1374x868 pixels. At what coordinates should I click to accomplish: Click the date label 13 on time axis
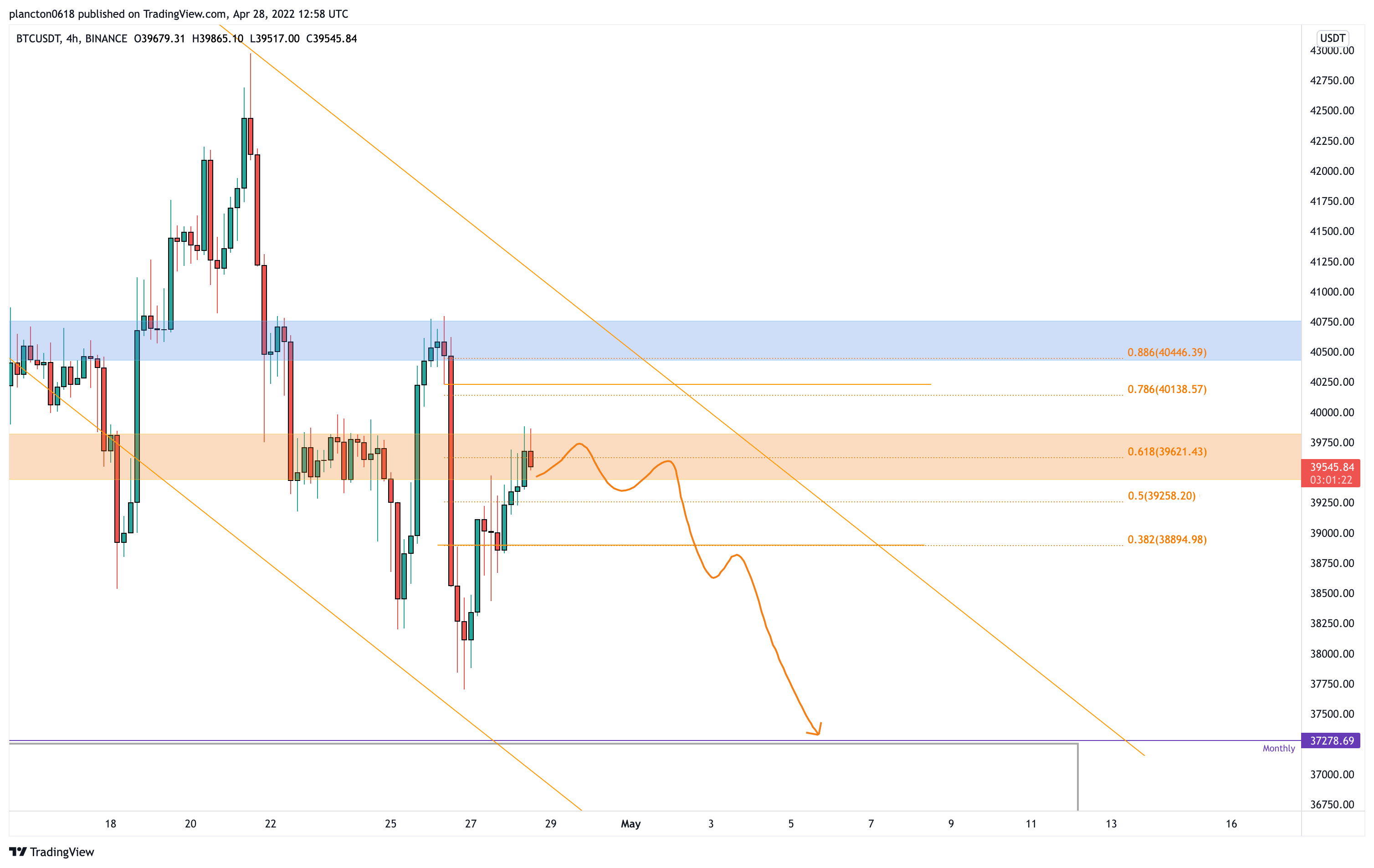[x=1111, y=823]
